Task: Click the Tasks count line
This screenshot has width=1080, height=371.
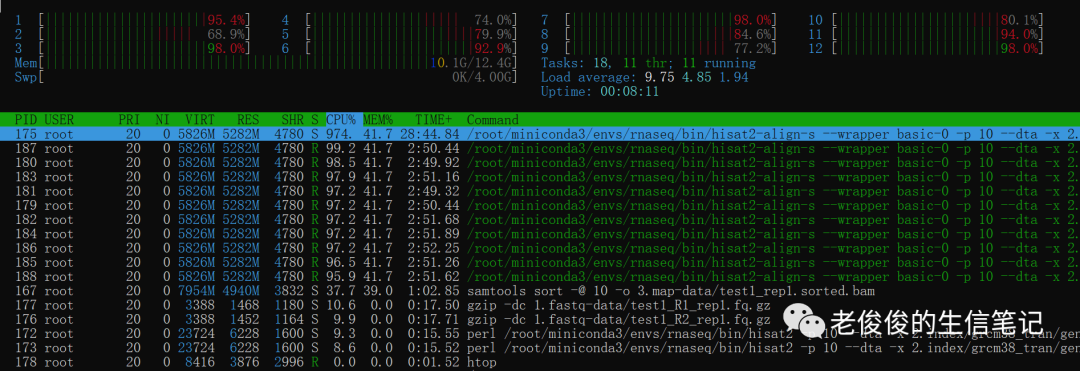Action: (x=648, y=63)
